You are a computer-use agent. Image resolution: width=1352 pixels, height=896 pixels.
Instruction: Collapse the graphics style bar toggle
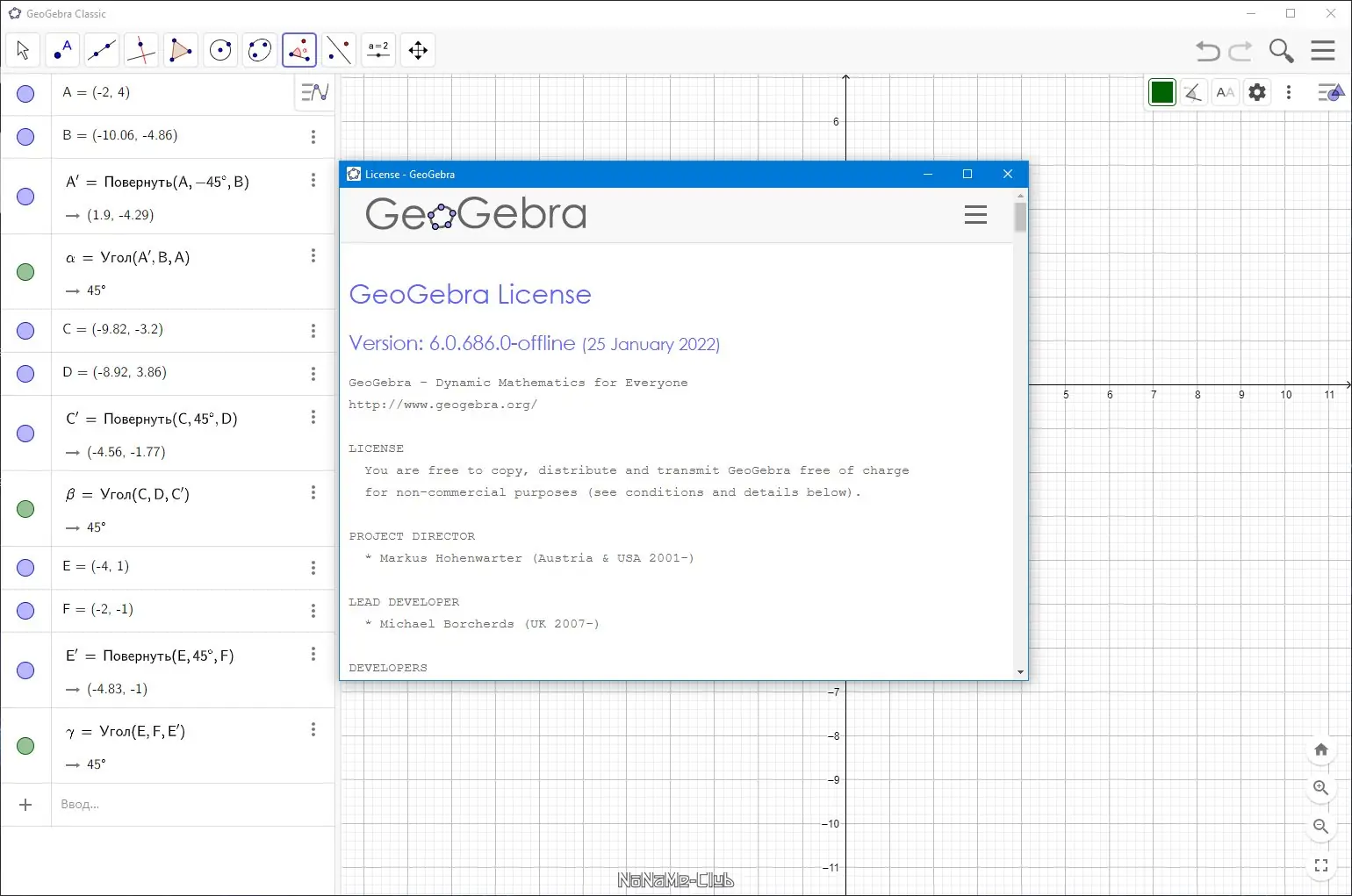[1331, 92]
